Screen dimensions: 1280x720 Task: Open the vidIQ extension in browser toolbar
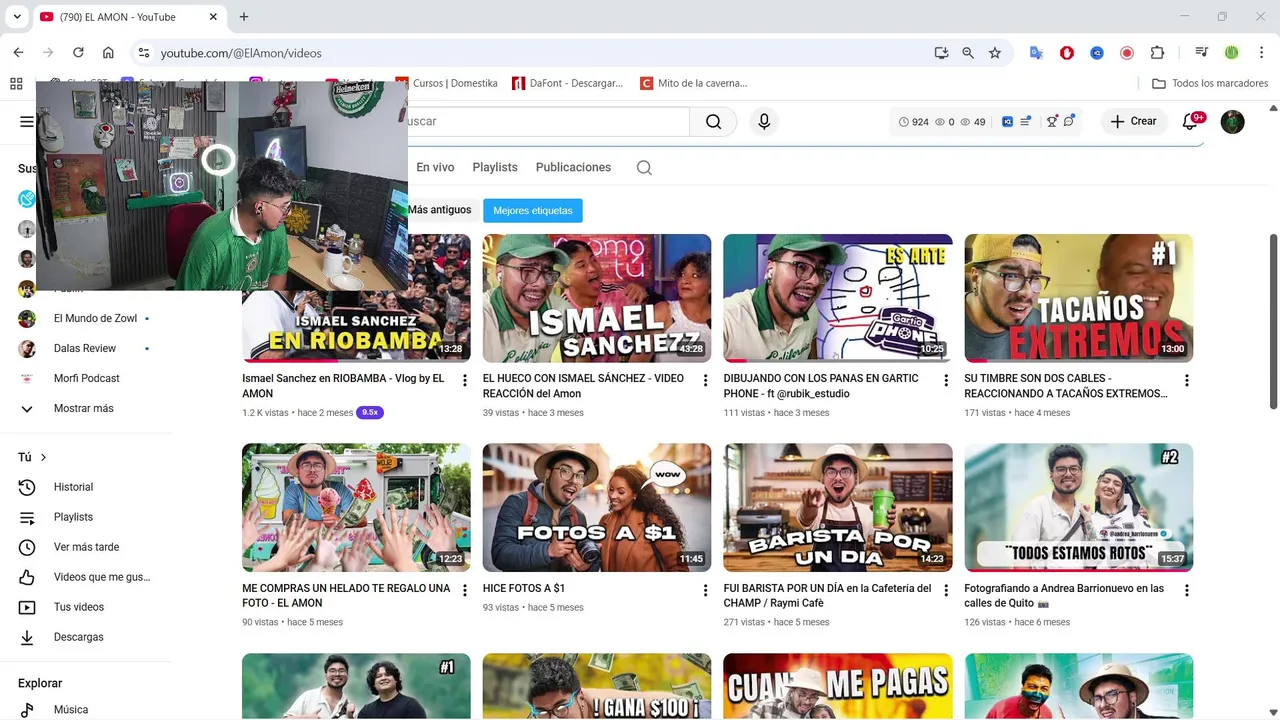coord(1097,53)
